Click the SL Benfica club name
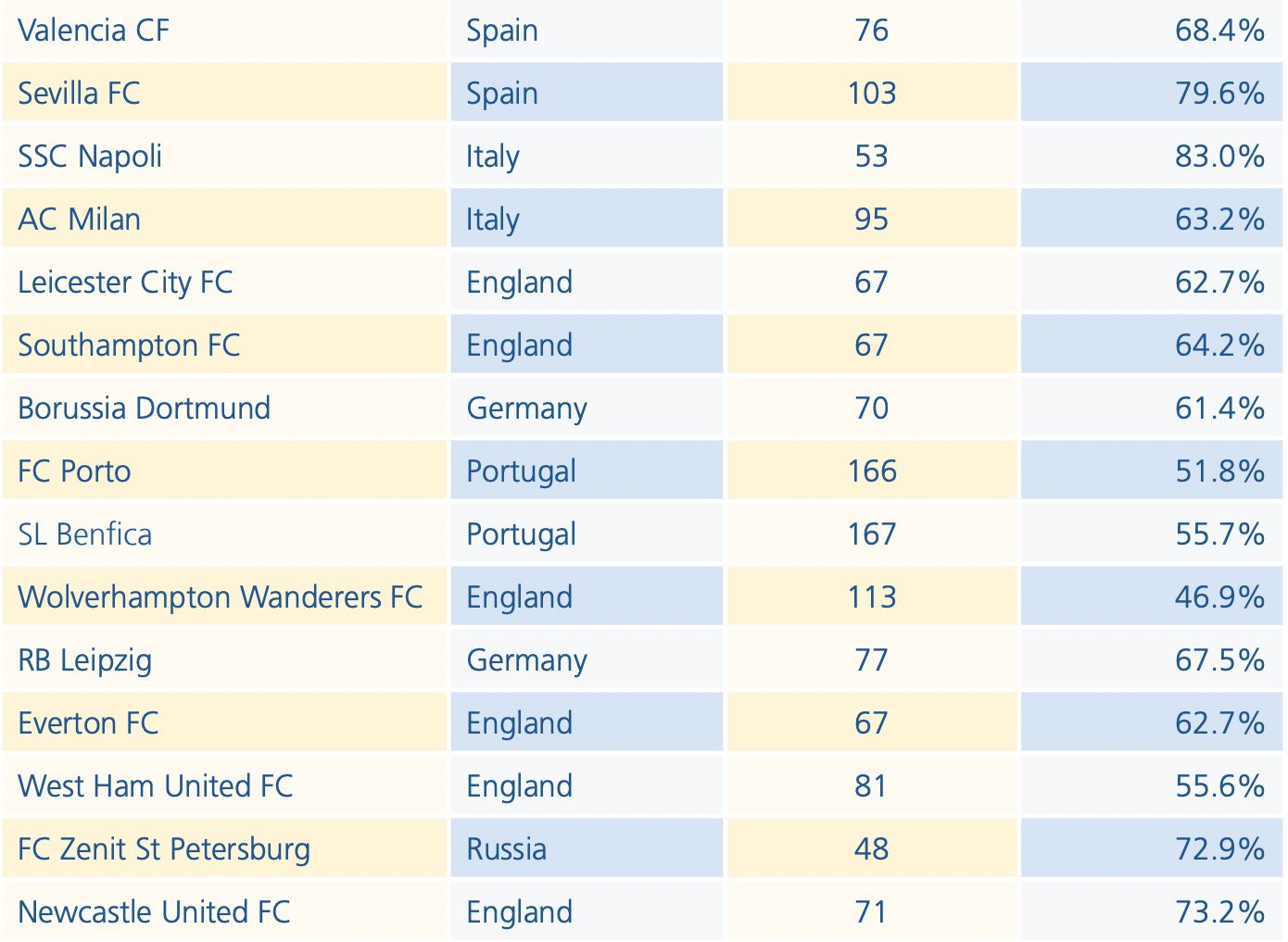 (x=84, y=534)
